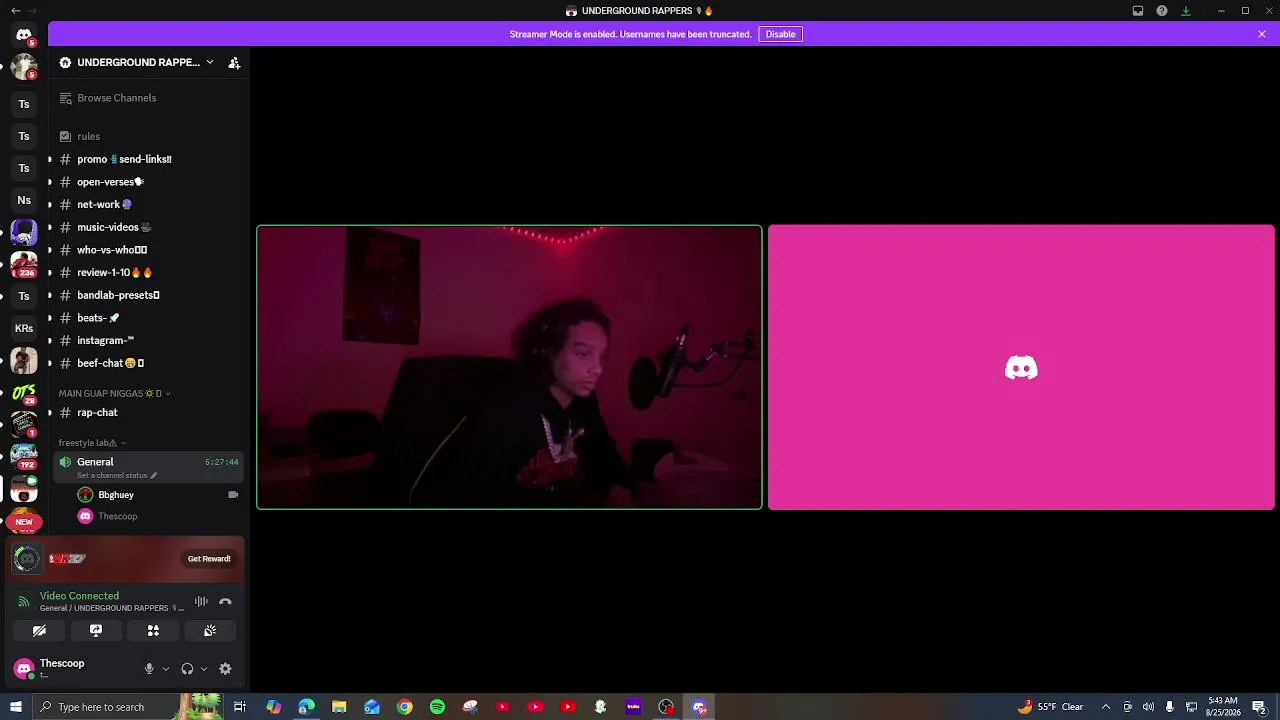1280x720 pixels.
Task: Open microphone input options arrow
Action: (x=166, y=669)
